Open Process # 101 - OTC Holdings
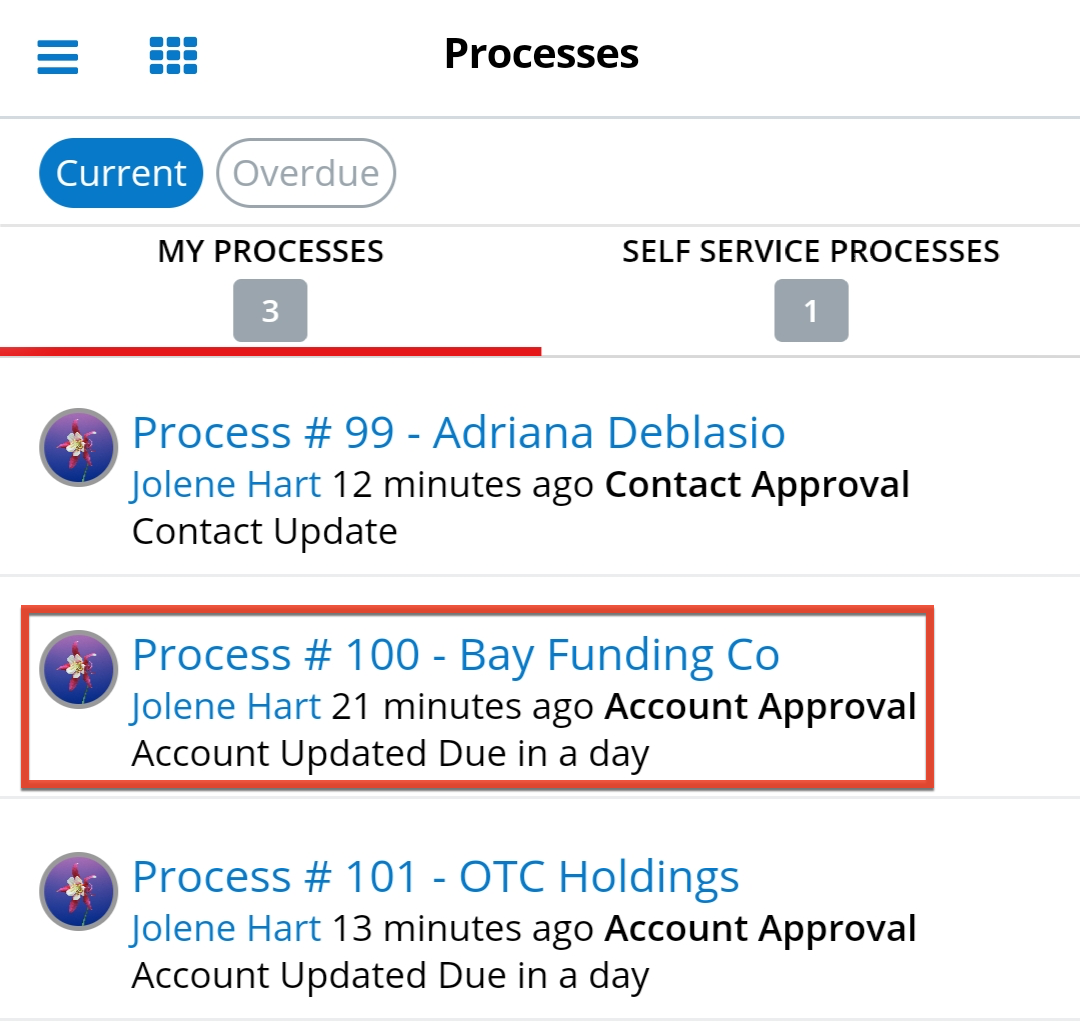Viewport: 1080px width, 1025px height. point(435,876)
